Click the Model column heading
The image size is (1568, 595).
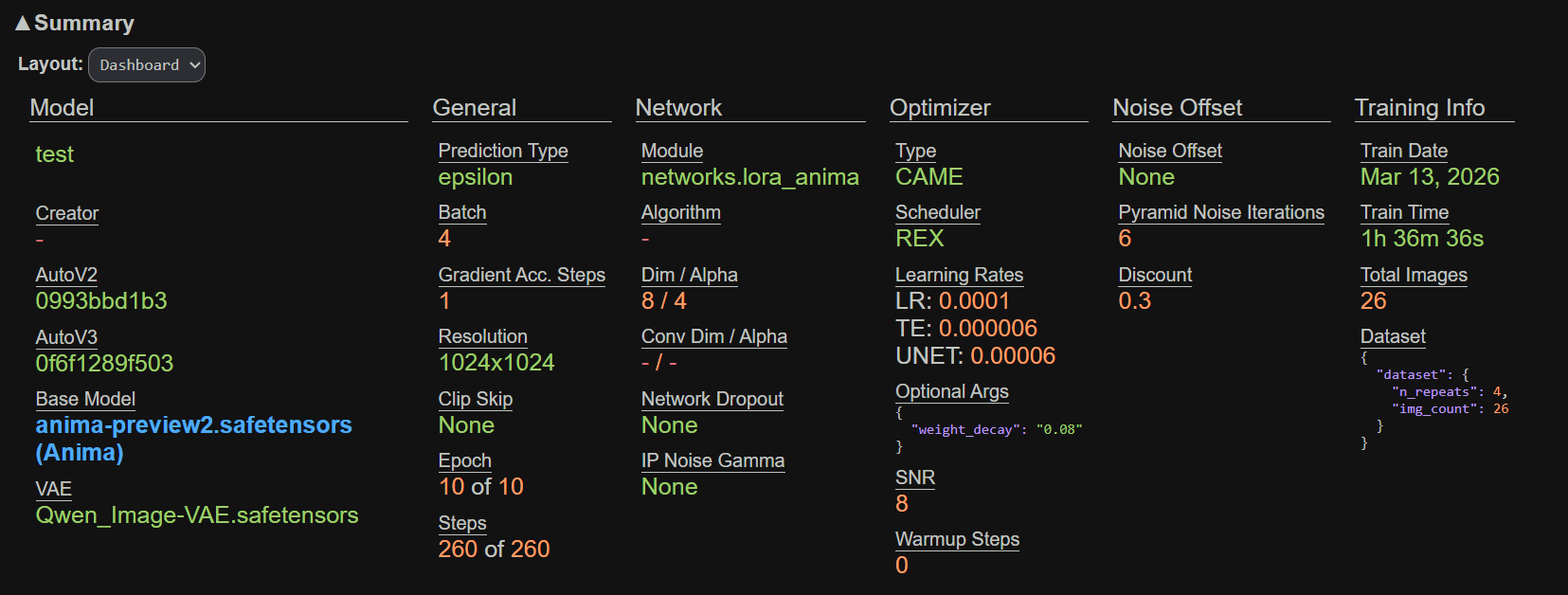click(x=62, y=108)
